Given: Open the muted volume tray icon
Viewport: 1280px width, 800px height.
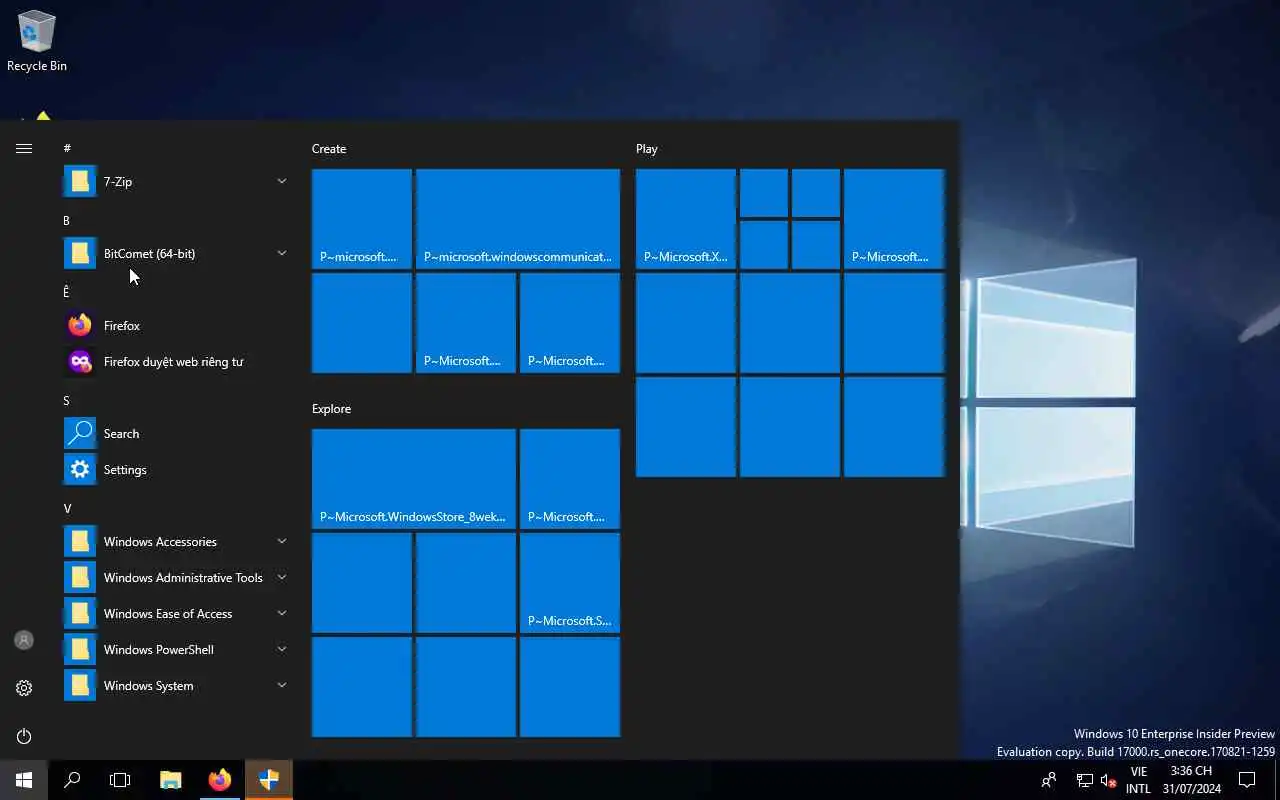Looking at the screenshot, I should pyautogui.click(x=1108, y=780).
